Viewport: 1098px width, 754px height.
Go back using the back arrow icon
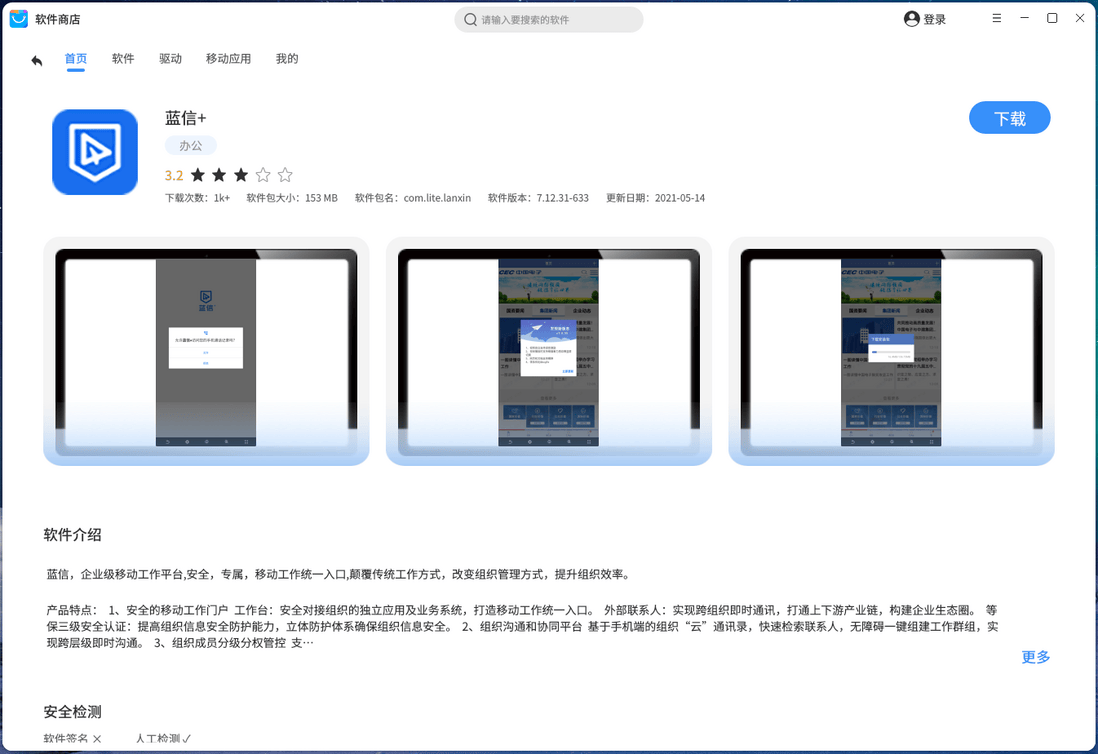point(37,60)
